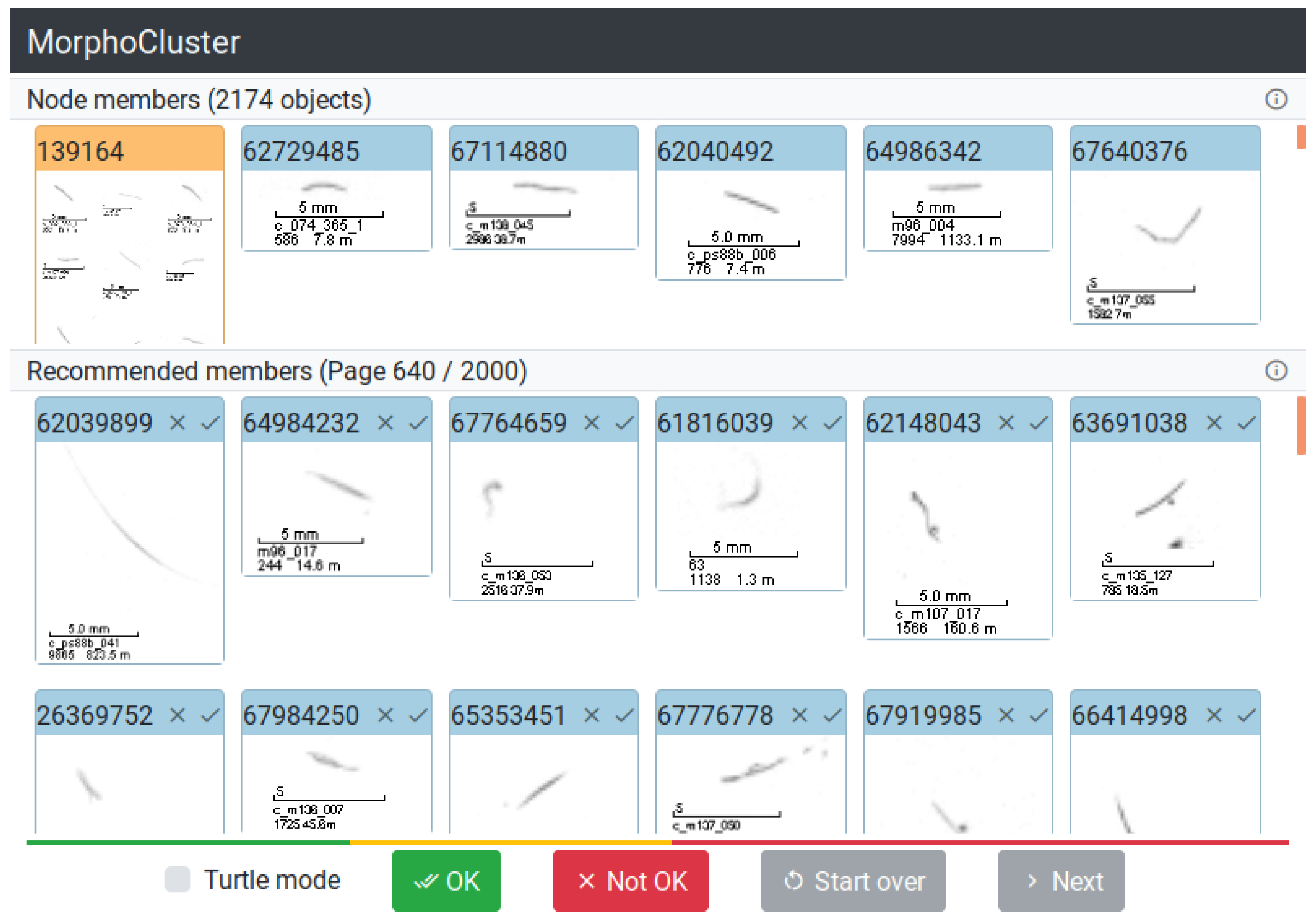Remove object 62148043 via X icon
This screenshot has width=1316, height=921.
1006,423
